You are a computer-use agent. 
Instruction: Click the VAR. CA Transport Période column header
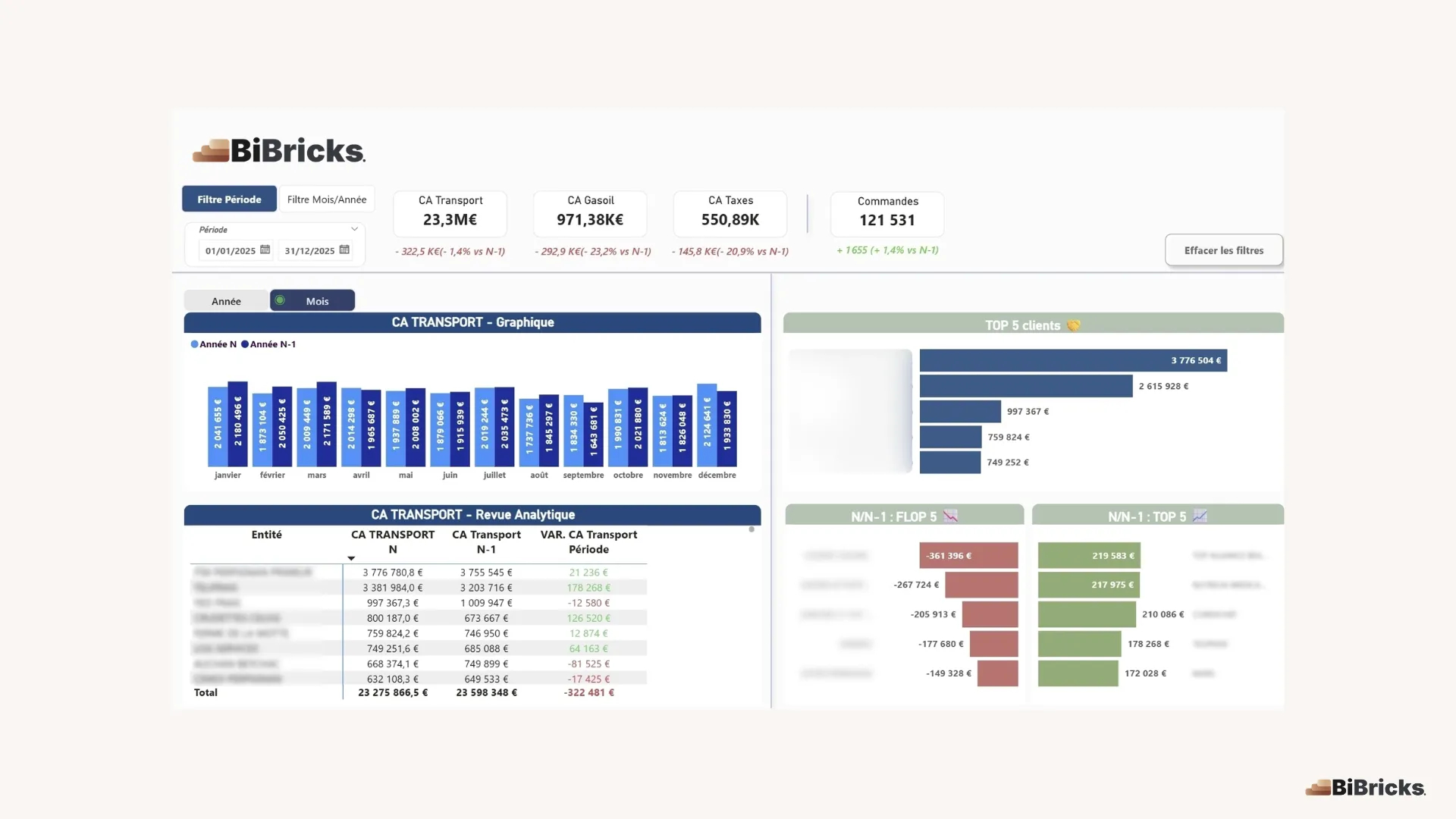(x=588, y=542)
